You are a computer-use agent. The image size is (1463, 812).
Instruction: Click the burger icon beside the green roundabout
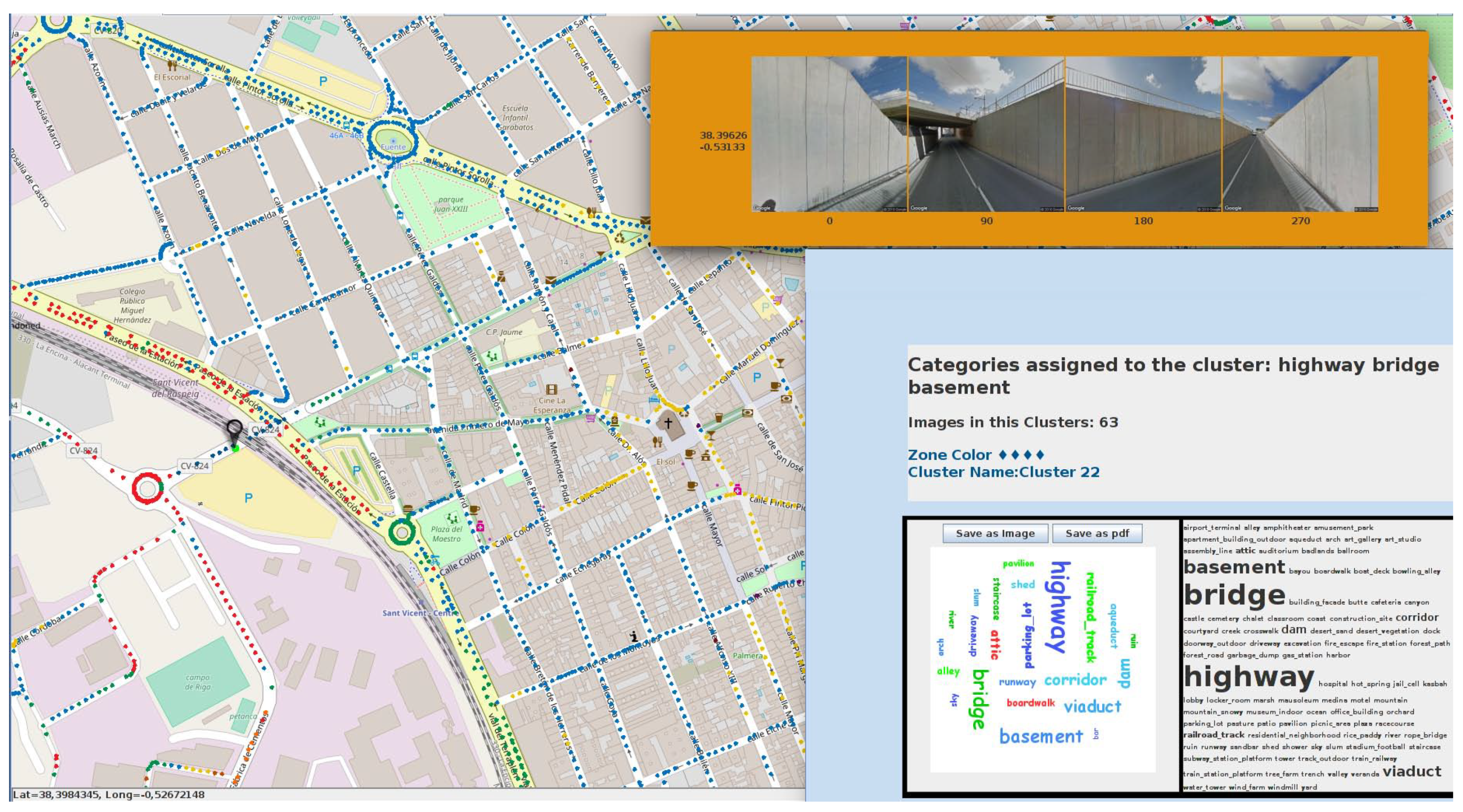(x=408, y=509)
